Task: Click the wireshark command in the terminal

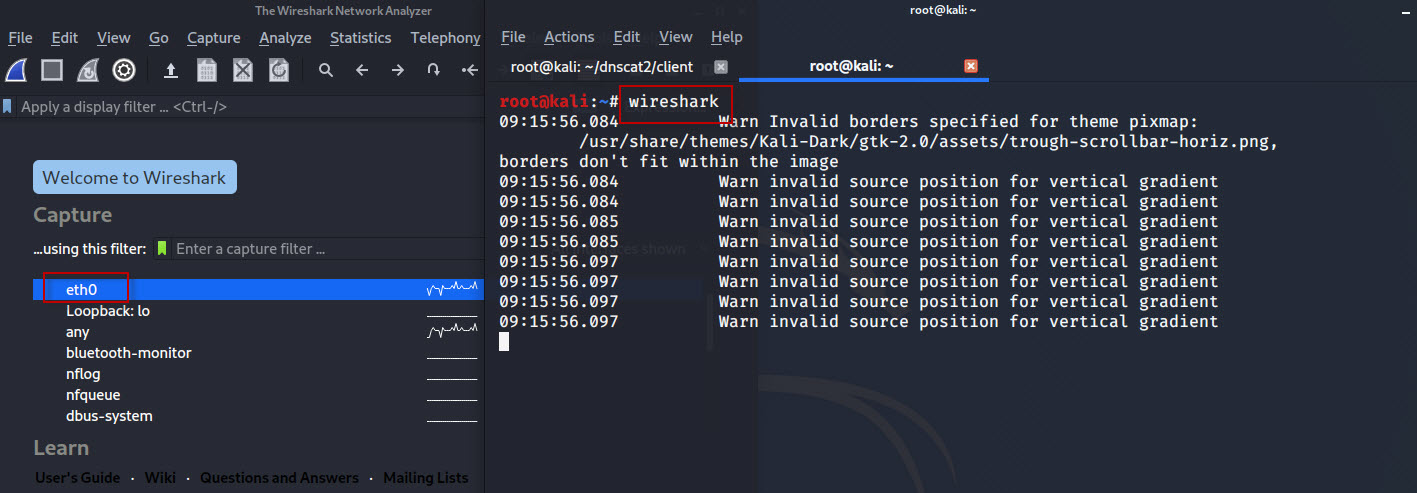Action: pos(673,102)
